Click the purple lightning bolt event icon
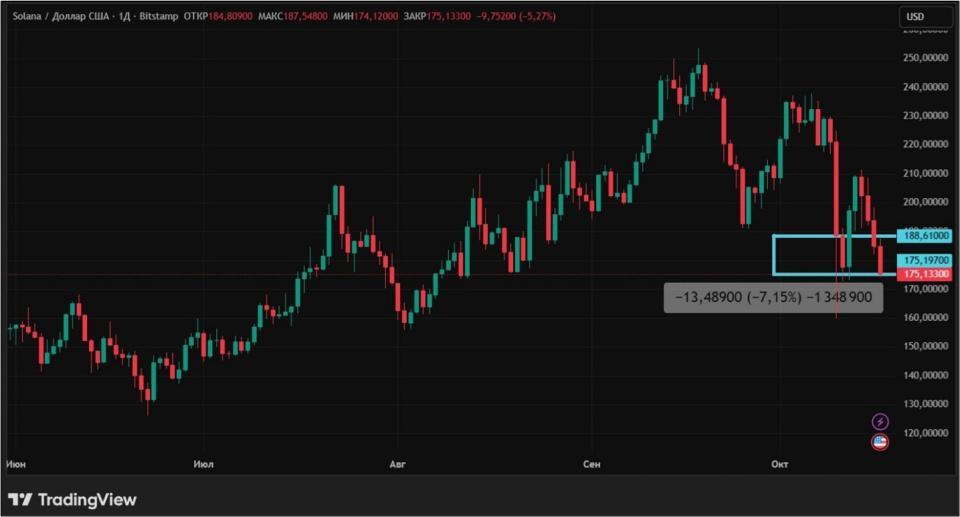 coord(880,422)
